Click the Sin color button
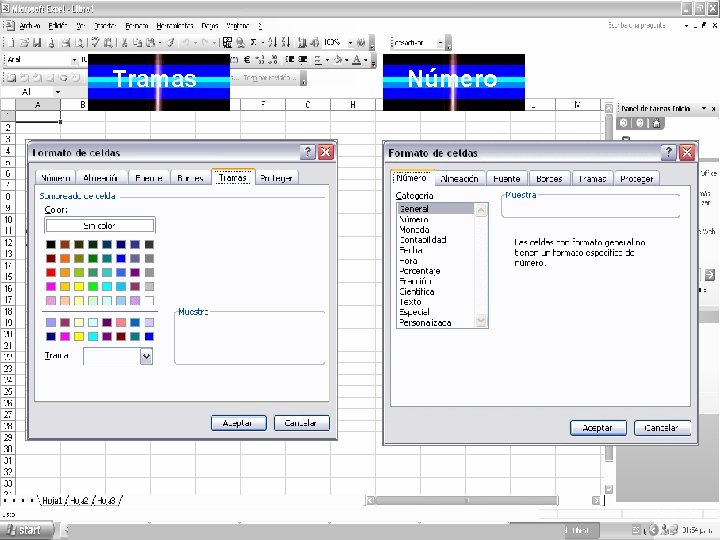 [x=100, y=225]
